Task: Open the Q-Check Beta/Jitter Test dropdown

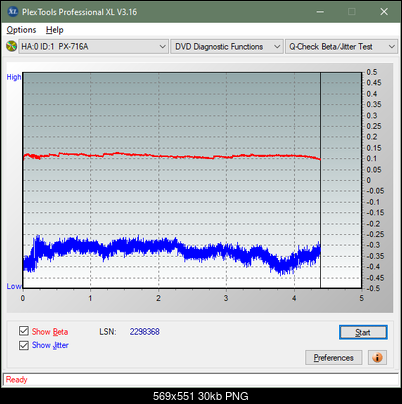Action: (x=341, y=47)
